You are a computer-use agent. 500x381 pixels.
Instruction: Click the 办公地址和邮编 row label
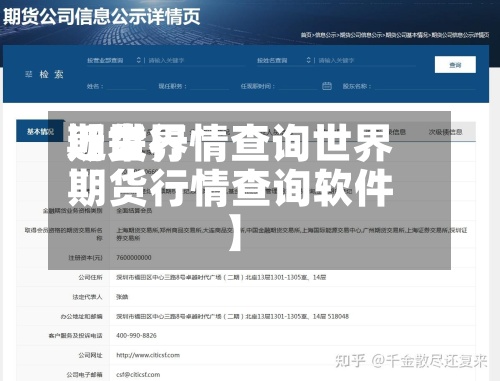[81, 316]
